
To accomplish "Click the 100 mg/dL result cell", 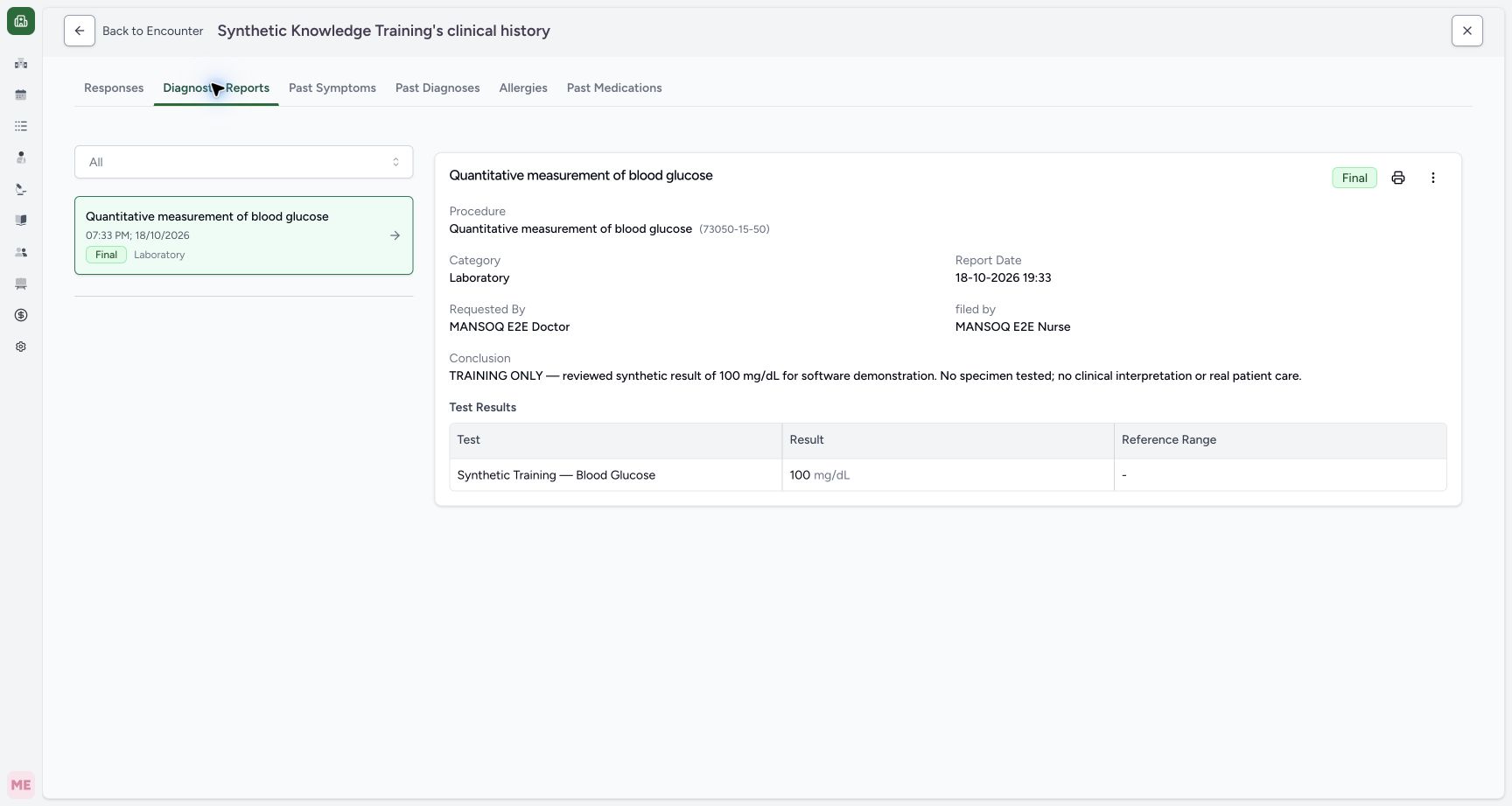I will [x=948, y=475].
